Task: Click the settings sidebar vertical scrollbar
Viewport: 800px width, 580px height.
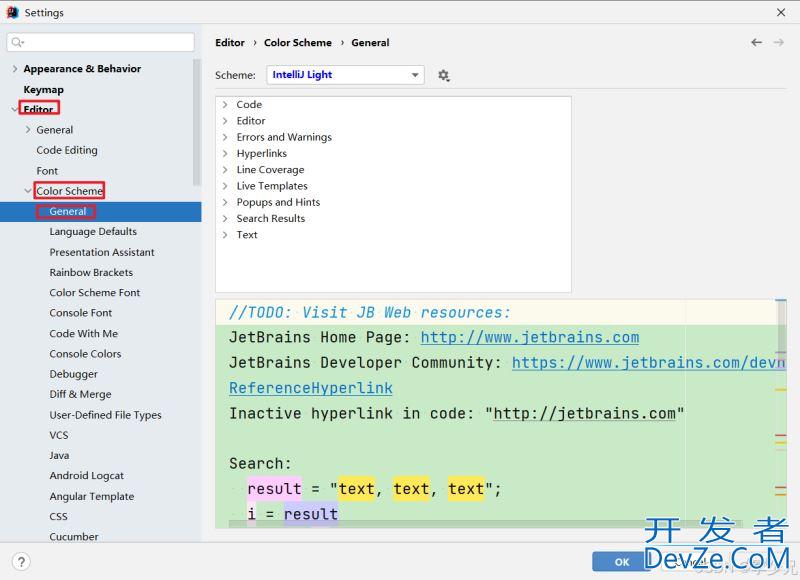Action: (x=196, y=122)
